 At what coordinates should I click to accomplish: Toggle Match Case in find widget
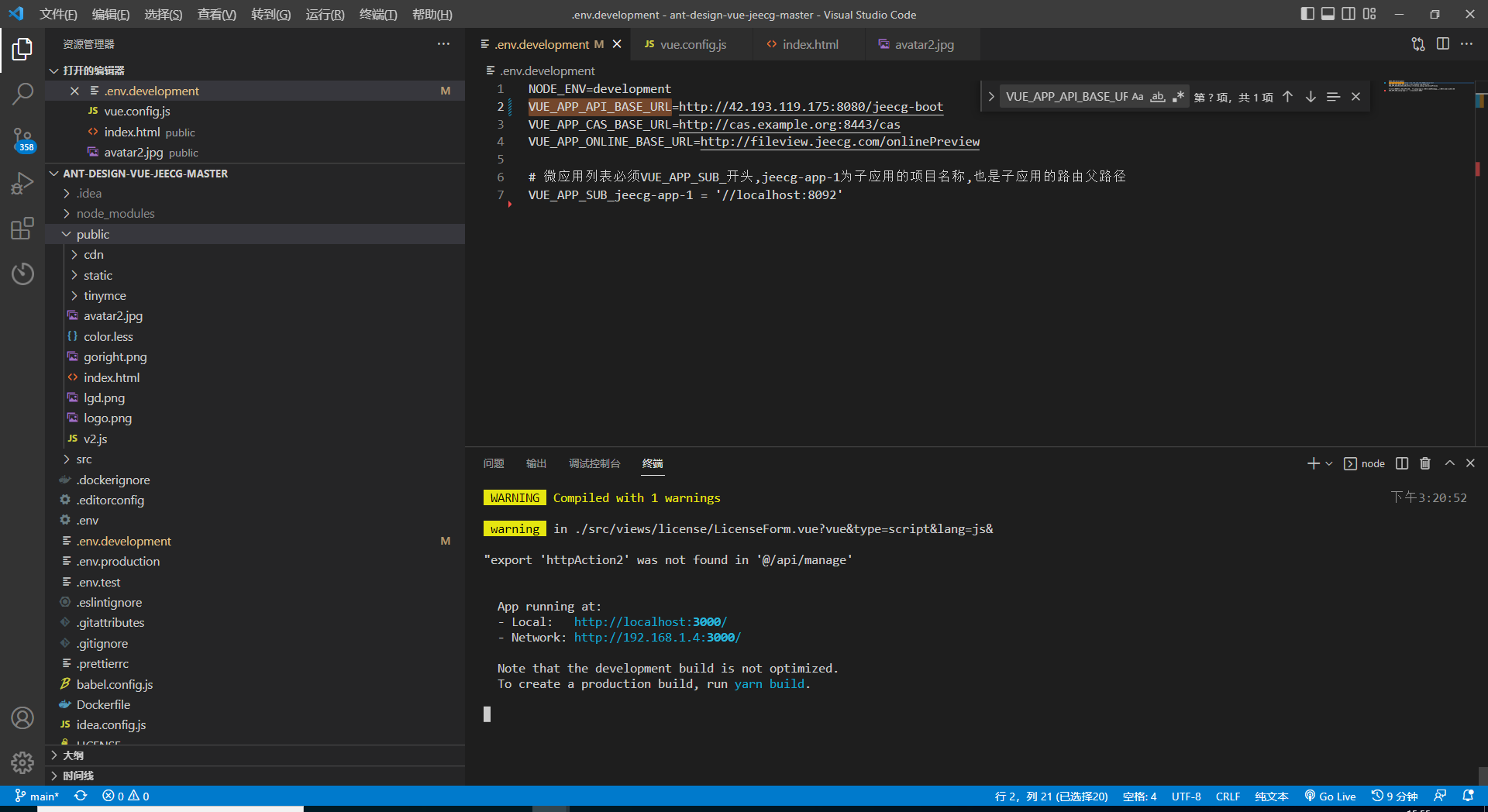(1138, 97)
